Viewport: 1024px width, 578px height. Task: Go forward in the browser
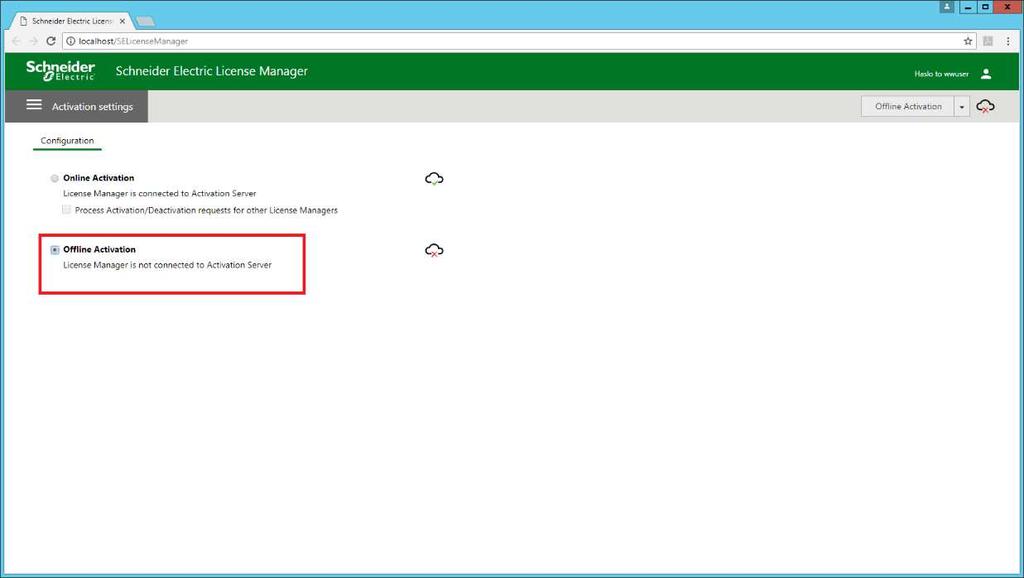pos(33,40)
